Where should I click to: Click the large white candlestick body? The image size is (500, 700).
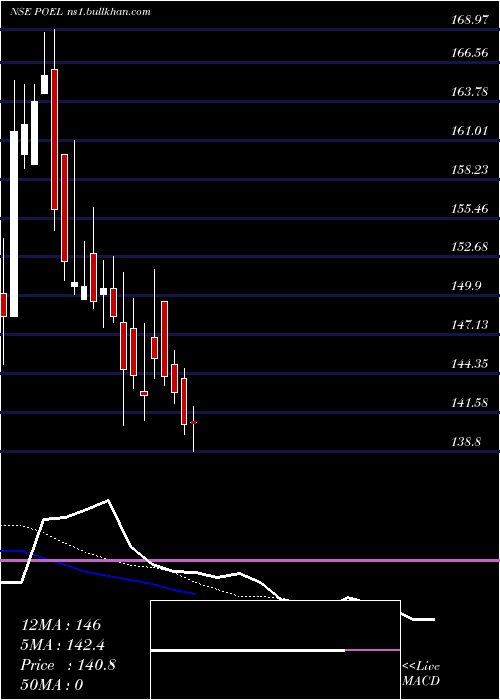click(x=14, y=224)
